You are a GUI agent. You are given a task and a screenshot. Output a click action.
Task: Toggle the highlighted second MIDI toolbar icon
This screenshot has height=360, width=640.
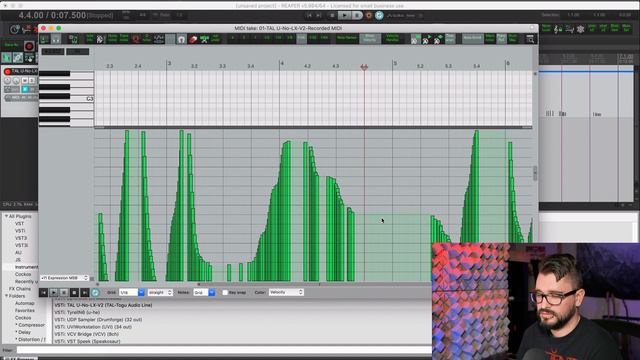[x=56, y=39]
